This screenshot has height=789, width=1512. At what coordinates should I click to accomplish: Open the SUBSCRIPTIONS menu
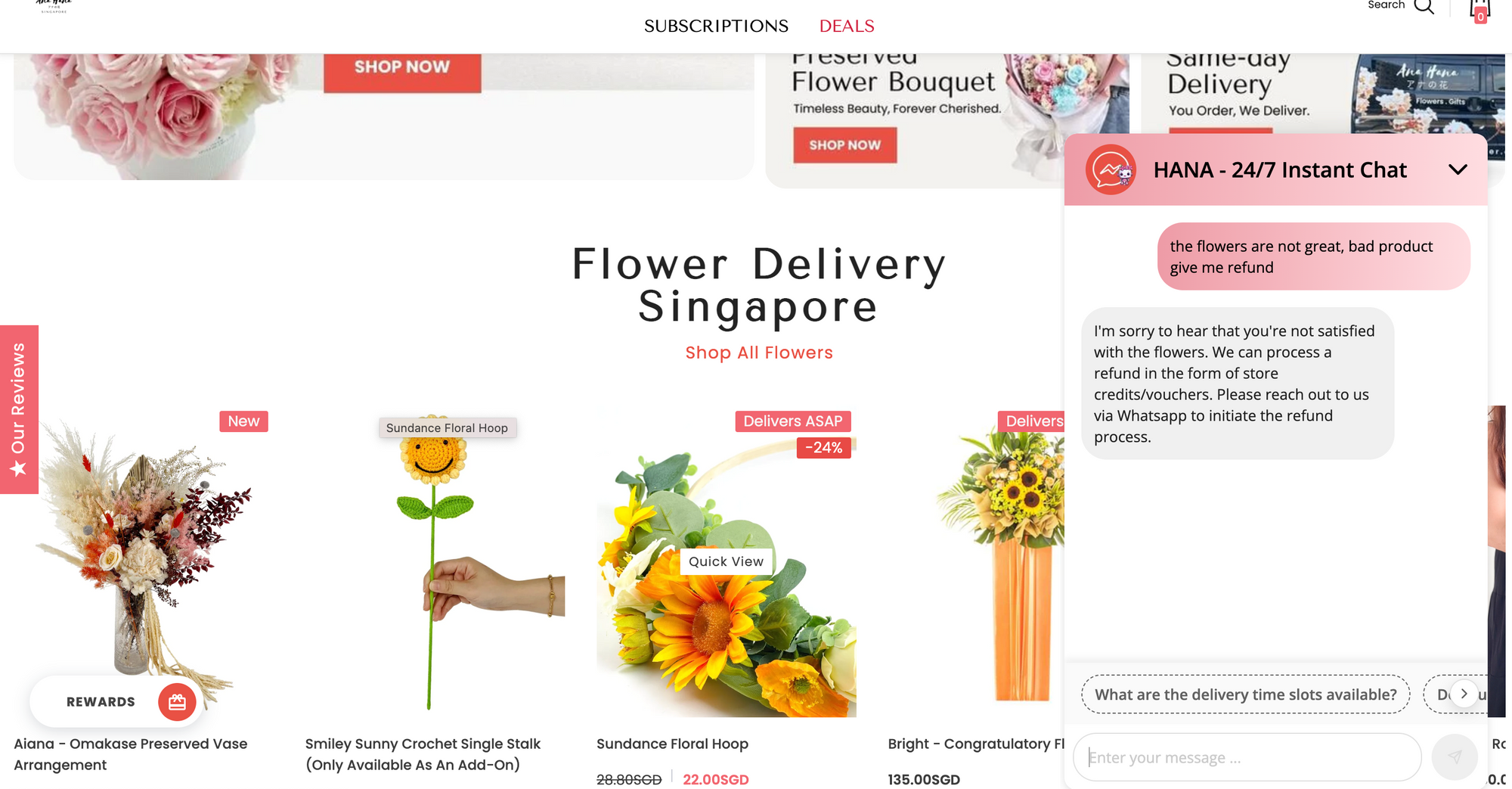click(x=716, y=26)
